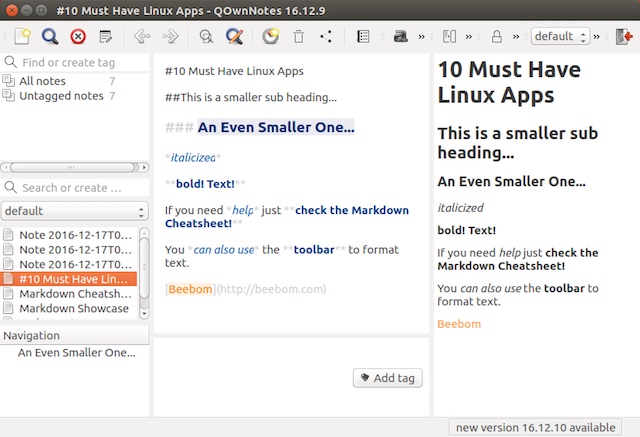Click the ##This is a smaller sub heading... line
Viewport: 640px width, 437px height.
pos(251,98)
